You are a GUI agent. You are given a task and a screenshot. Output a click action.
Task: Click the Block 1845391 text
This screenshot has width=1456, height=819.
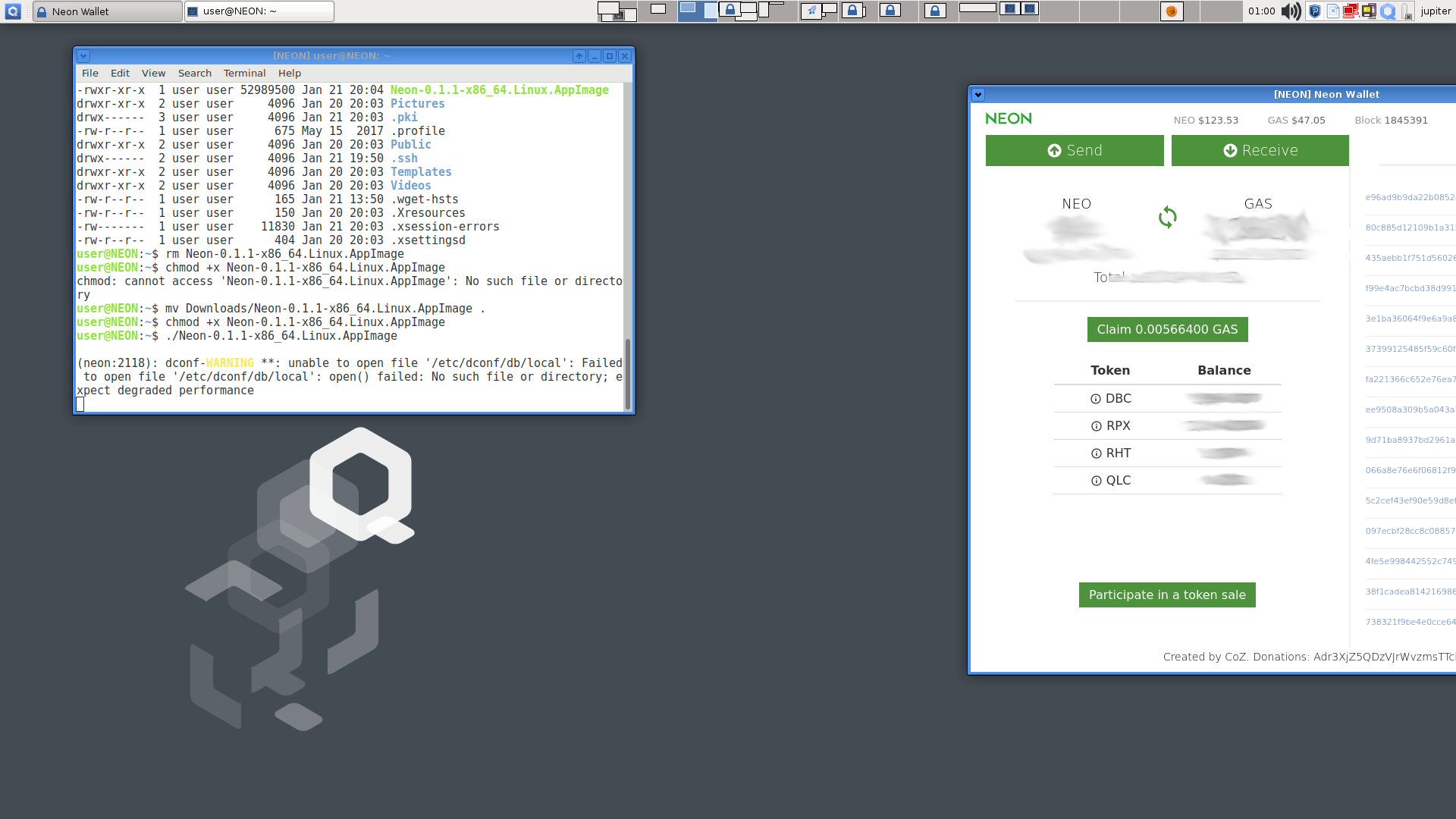tap(1391, 121)
